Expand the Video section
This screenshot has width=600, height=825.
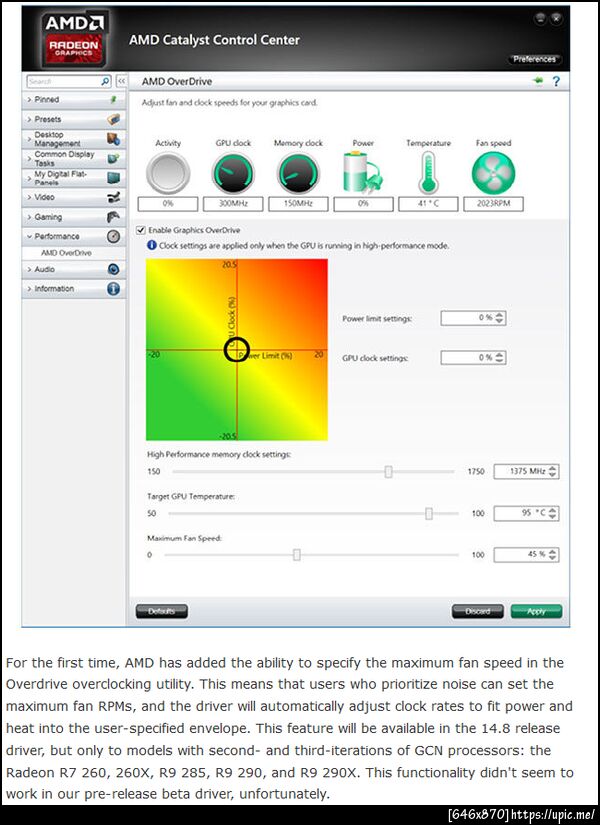74,197
